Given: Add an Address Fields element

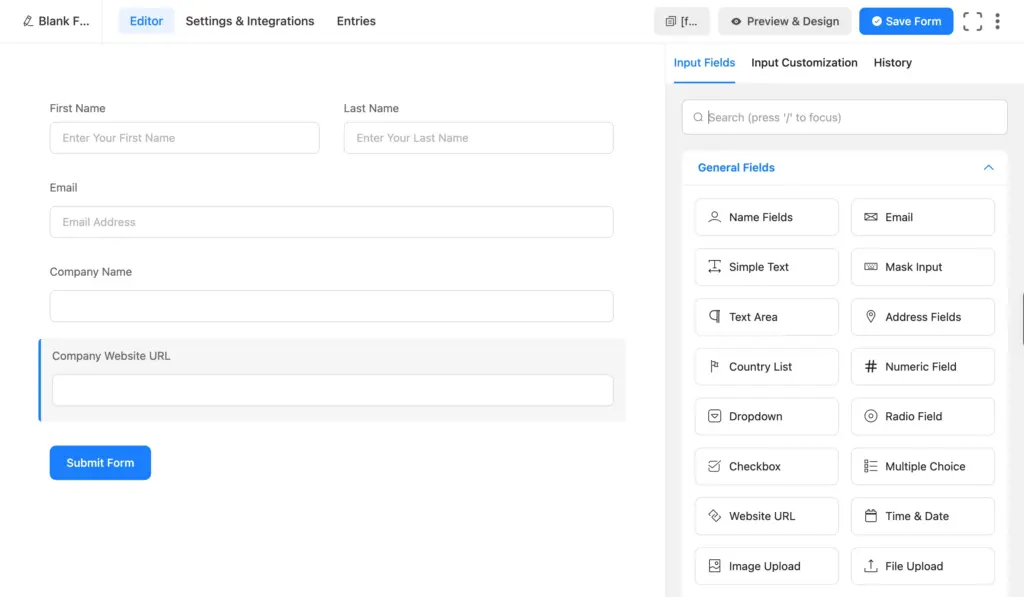Looking at the screenshot, I should tap(923, 317).
